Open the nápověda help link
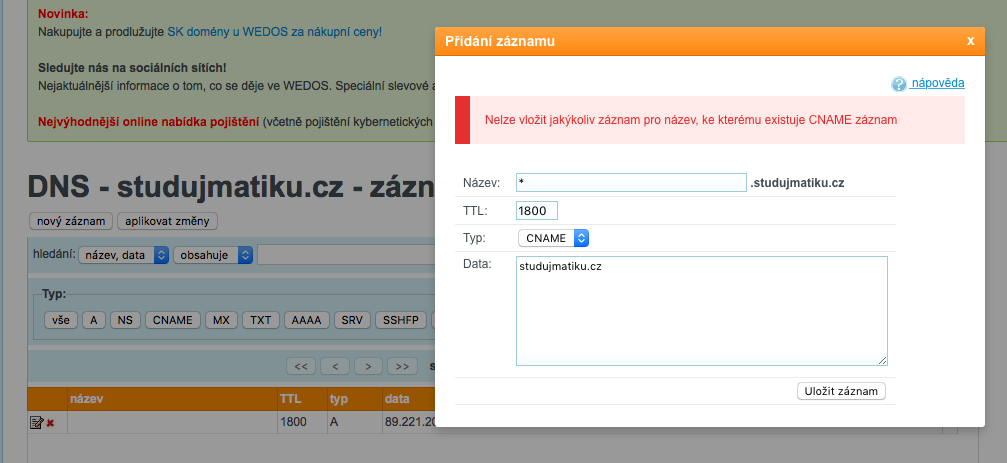The image size is (1007, 463). pyautogui.click(x=938, y=83)
